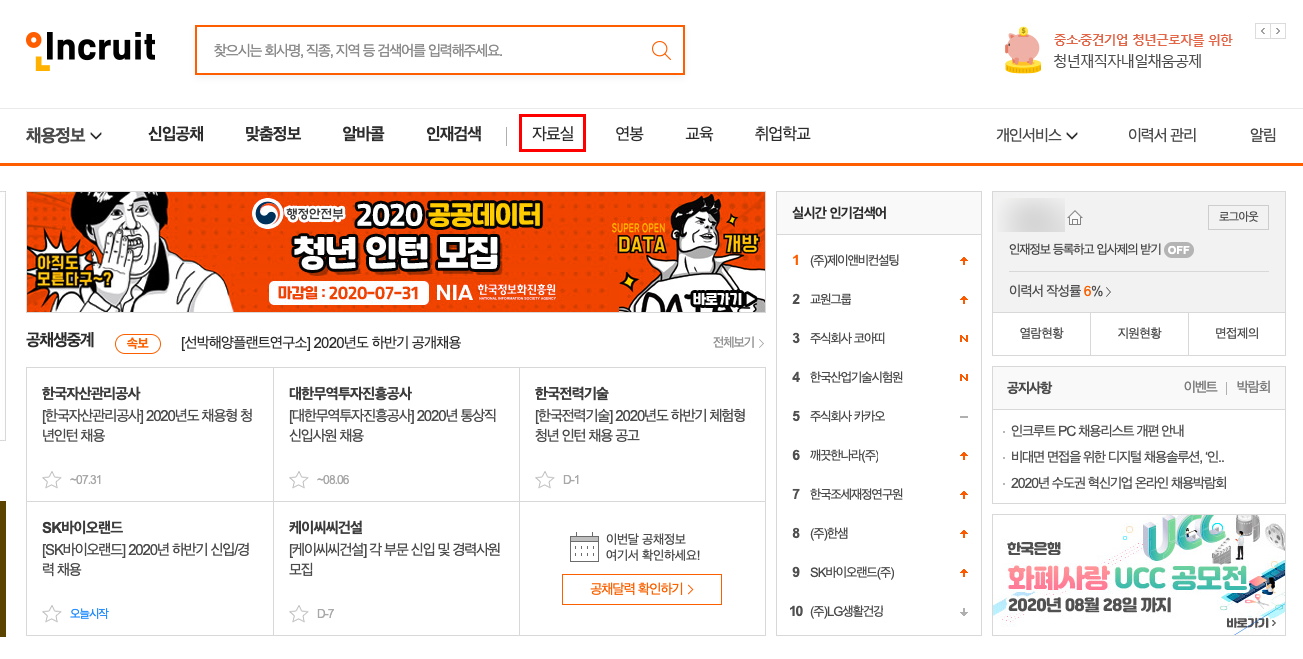Image resolution: width=1303 pixels, height=659 pixels.
Task: Select trending search (주)제이앤비컨설팅
Action: click(854, 260)
